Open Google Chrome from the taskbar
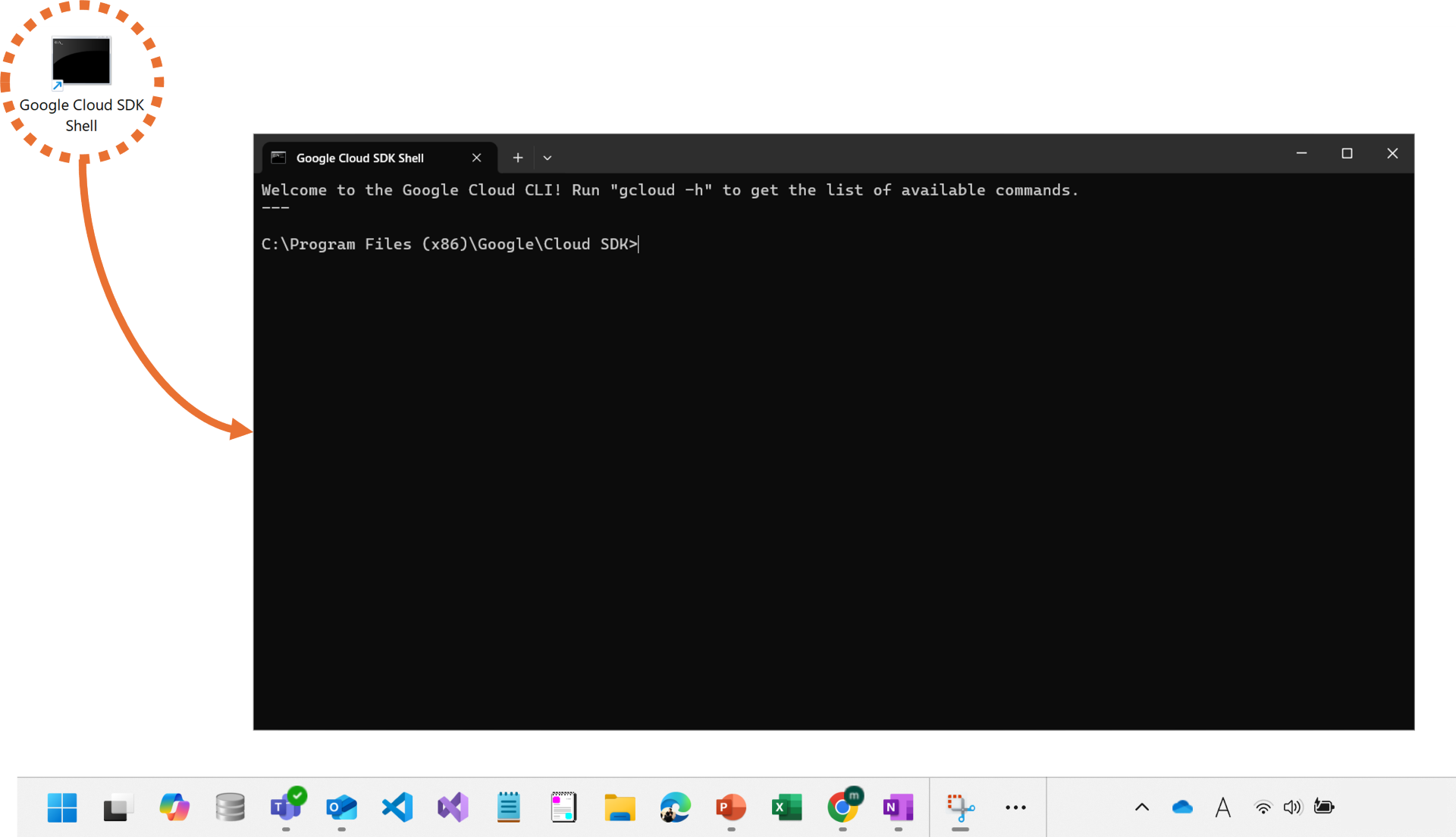 (x=843, y=806)
